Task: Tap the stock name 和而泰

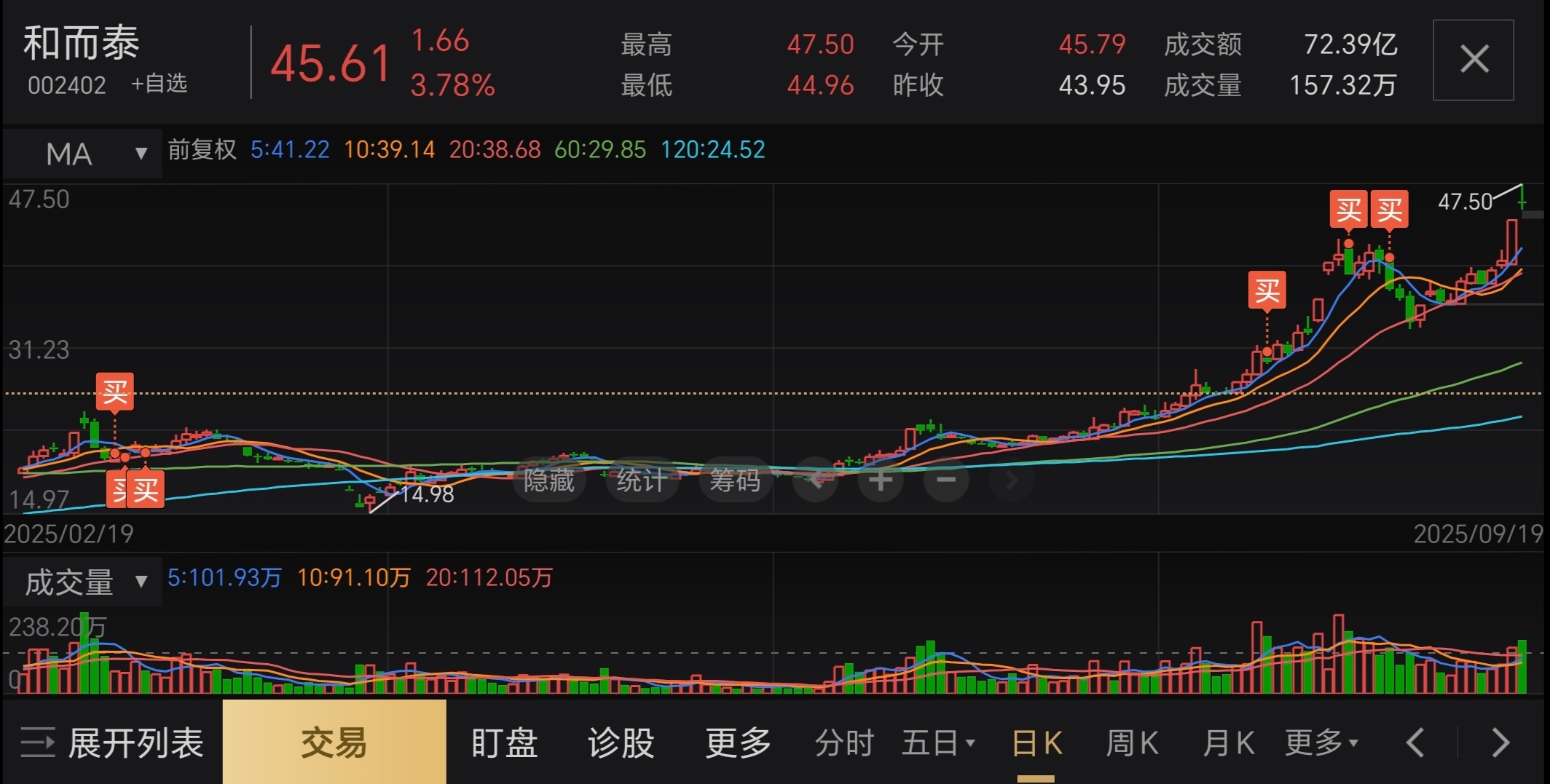Action: point(81,43)
